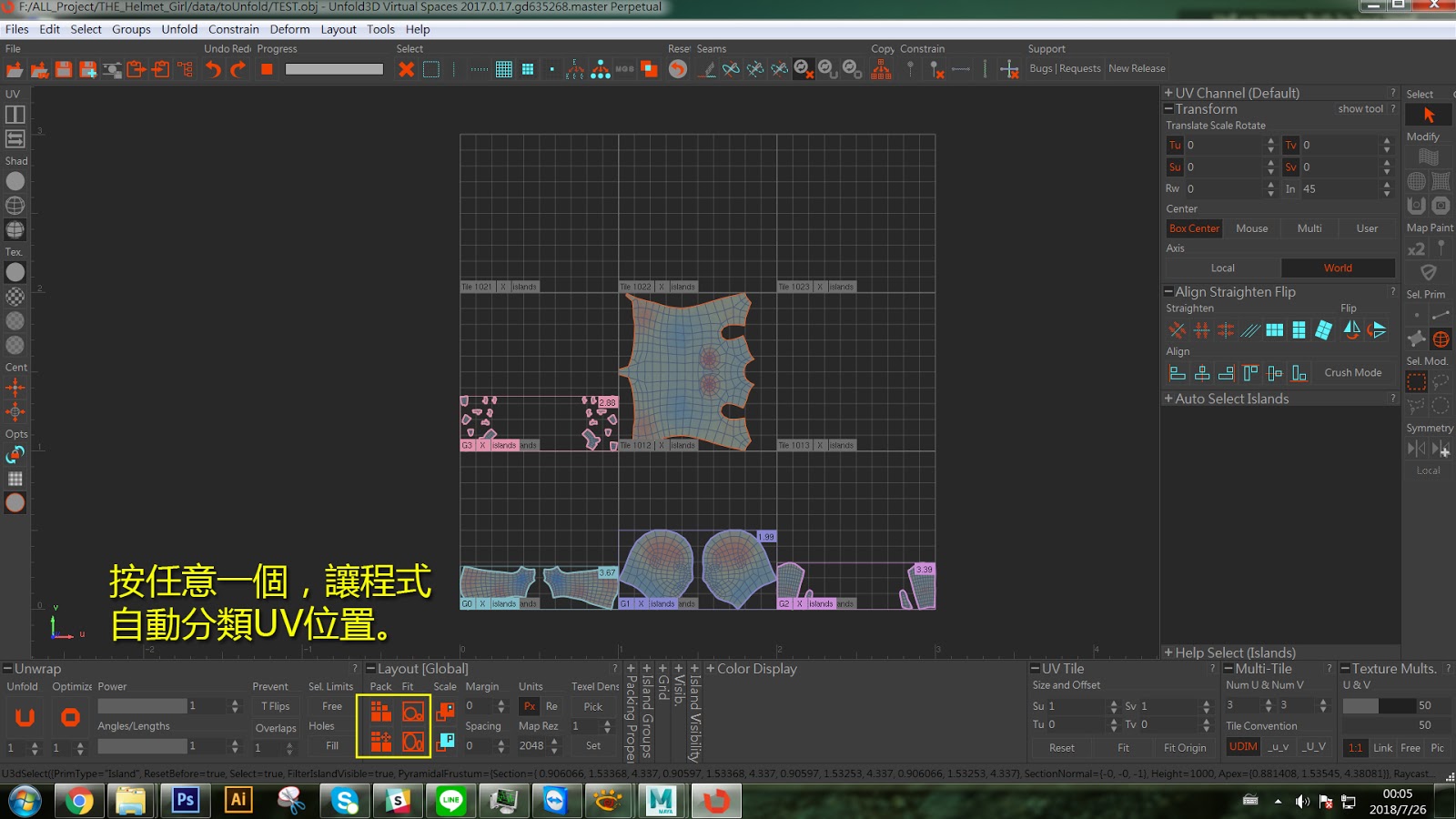
Task: Click the vertical Flip icon
Action: [1378, 329]
